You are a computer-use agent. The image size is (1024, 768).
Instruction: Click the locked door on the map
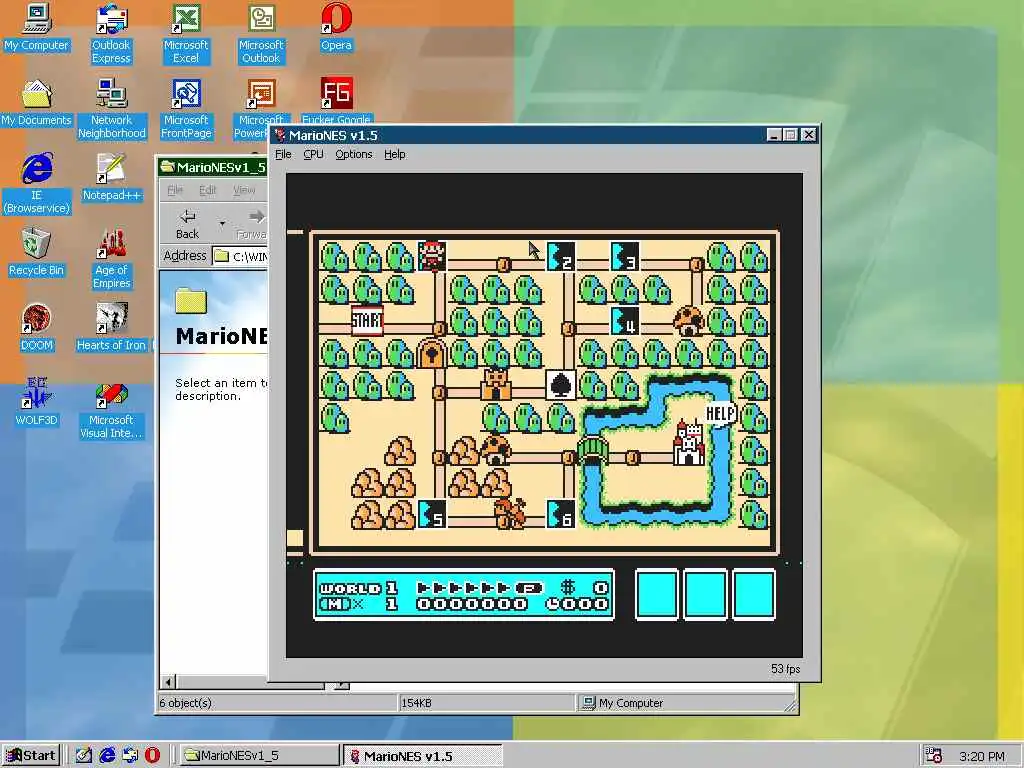(x=432, y=353)
